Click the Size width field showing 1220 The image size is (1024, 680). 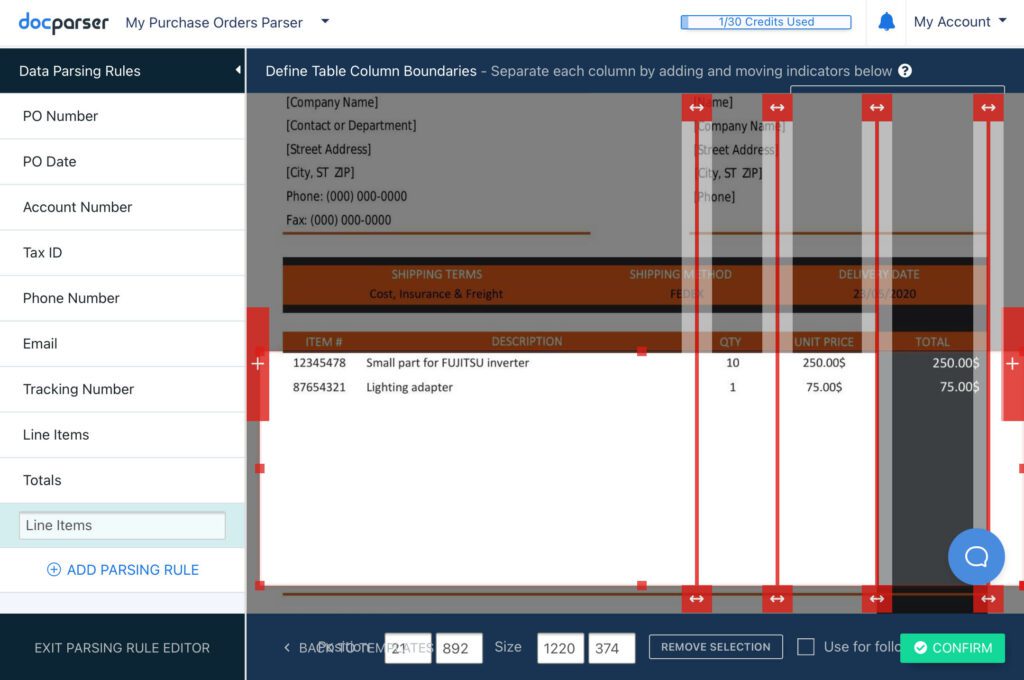(560, 648)
